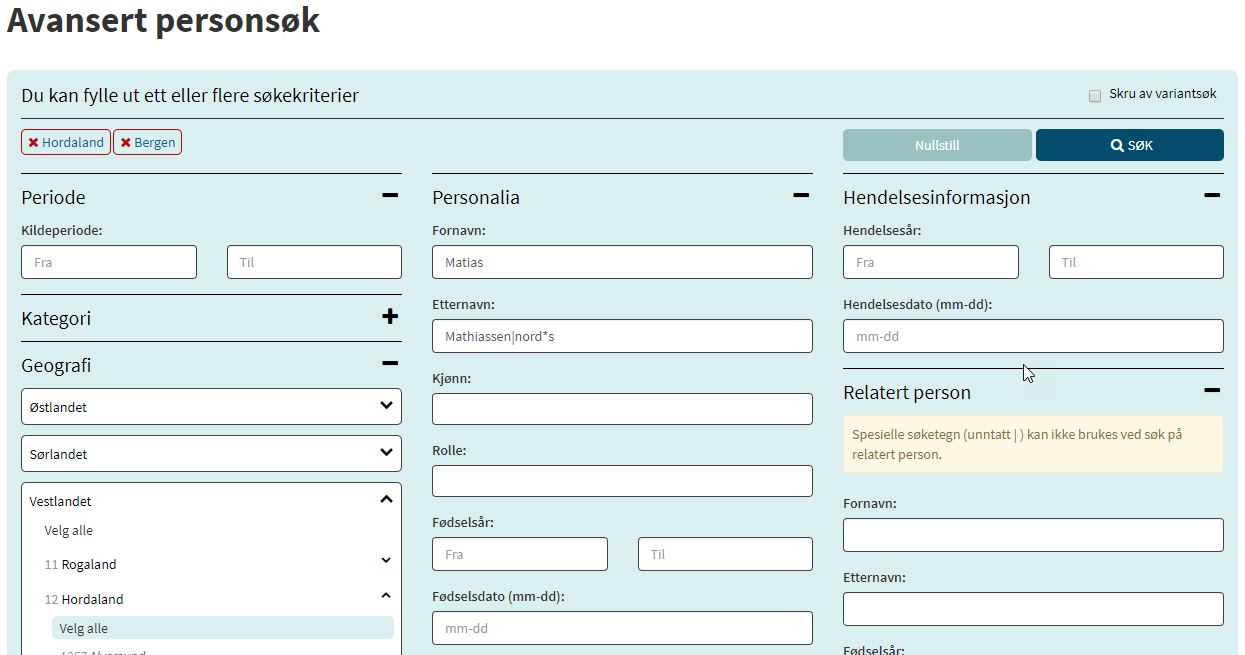Collapse the Vestlandet region list
This screenshot has height=655, width=1245.
386,500
